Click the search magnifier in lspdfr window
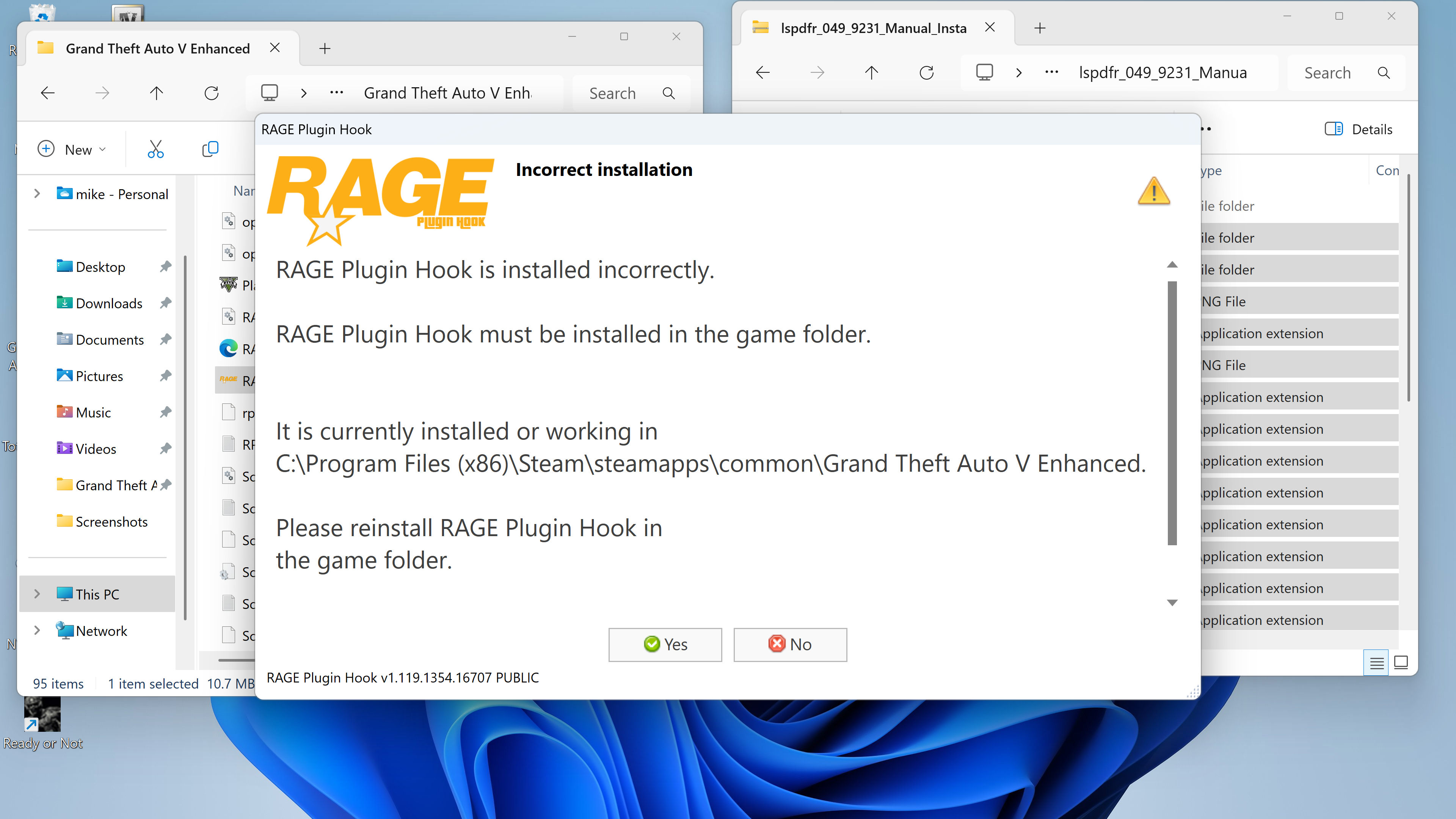Screen dimensions: 1456x819 1384,73
